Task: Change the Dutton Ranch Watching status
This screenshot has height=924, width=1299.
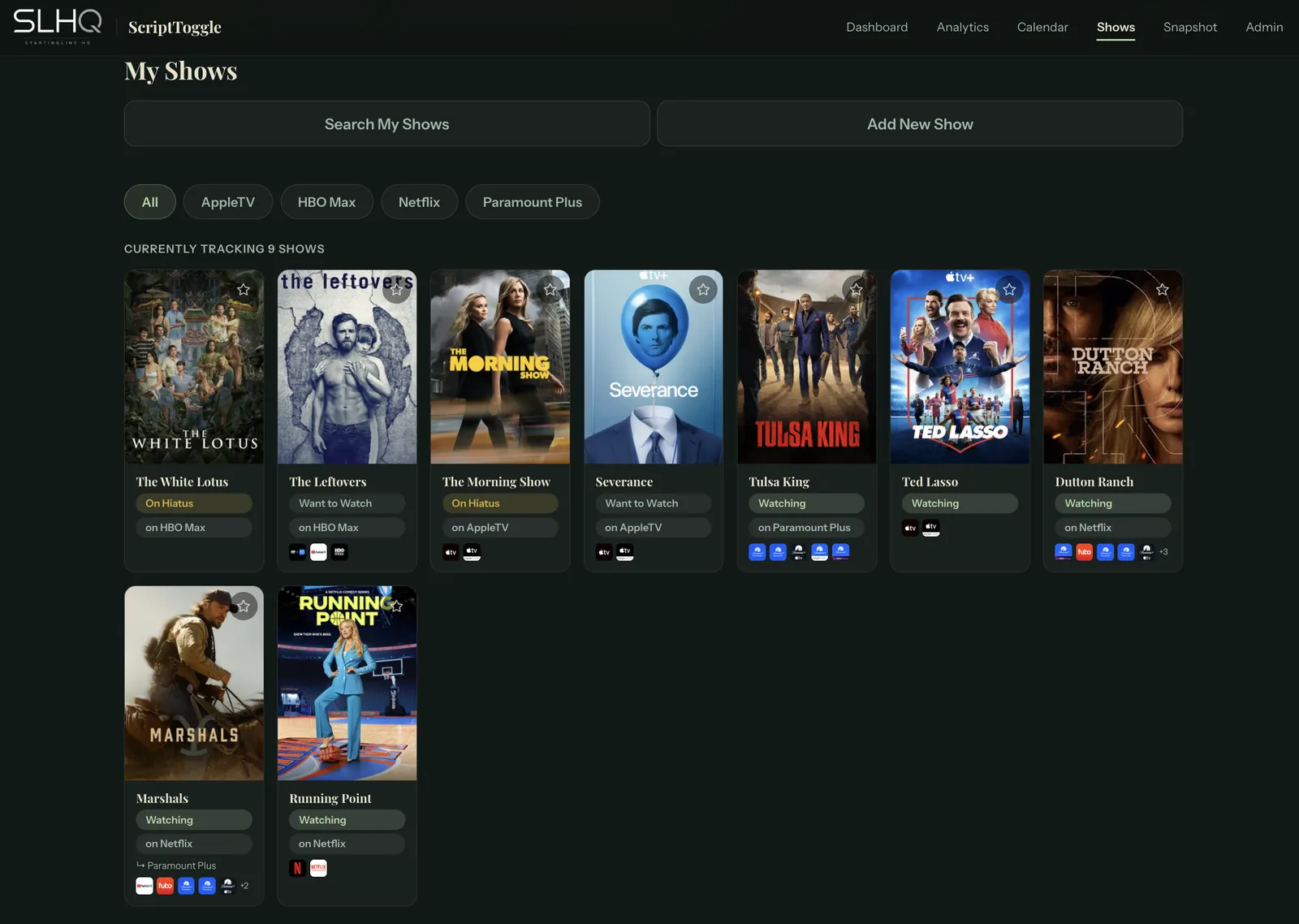Action: coord(1113,503)
